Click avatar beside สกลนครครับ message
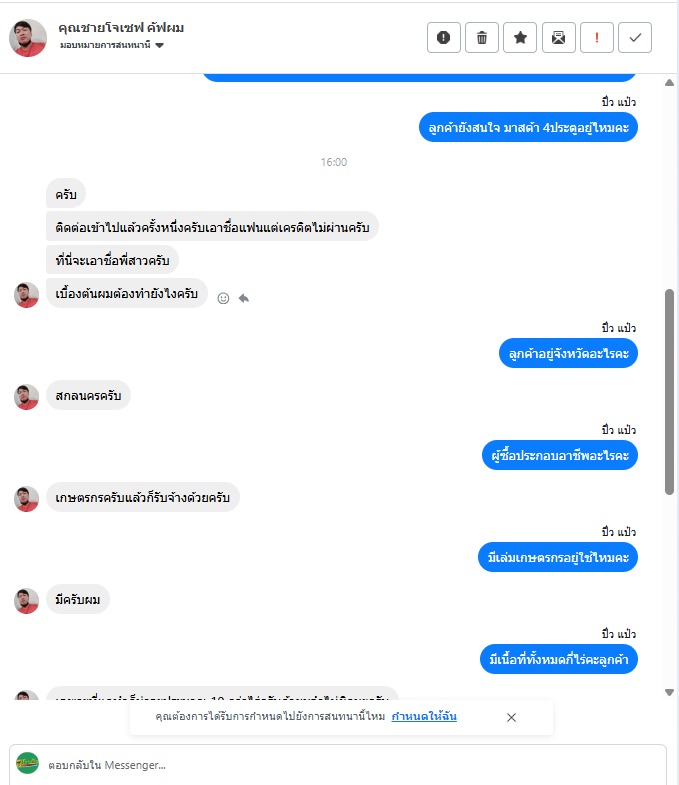This screenshot has width=679, height=785. click(x=27, y=397)
